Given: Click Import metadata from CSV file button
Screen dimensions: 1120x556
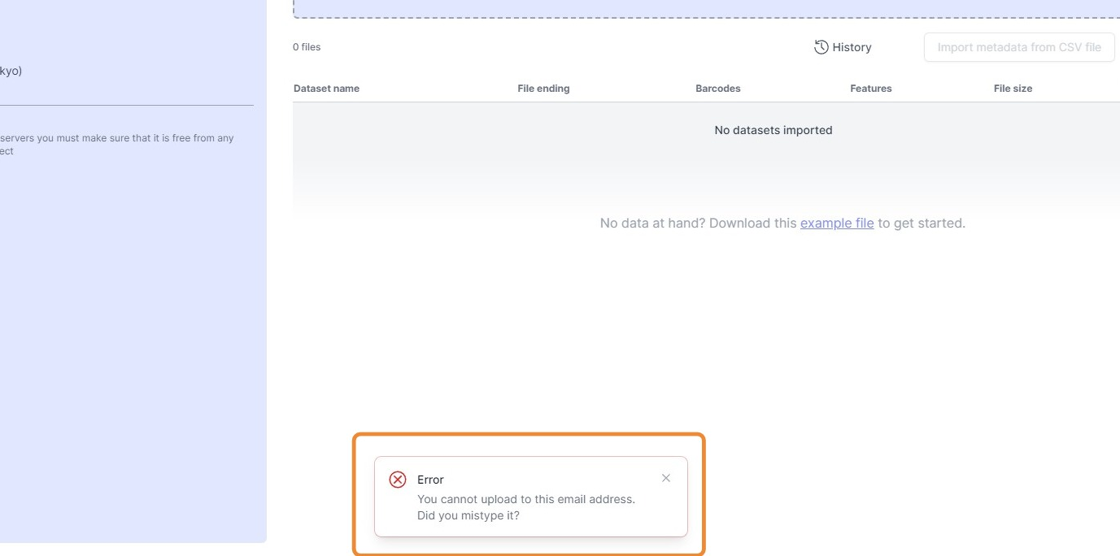Looking at the screenshot, I should point(1018,47).
